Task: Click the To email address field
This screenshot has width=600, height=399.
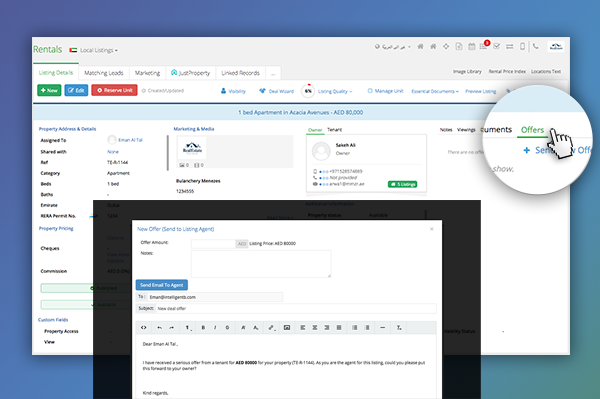Action: click(x=215, y=297)
